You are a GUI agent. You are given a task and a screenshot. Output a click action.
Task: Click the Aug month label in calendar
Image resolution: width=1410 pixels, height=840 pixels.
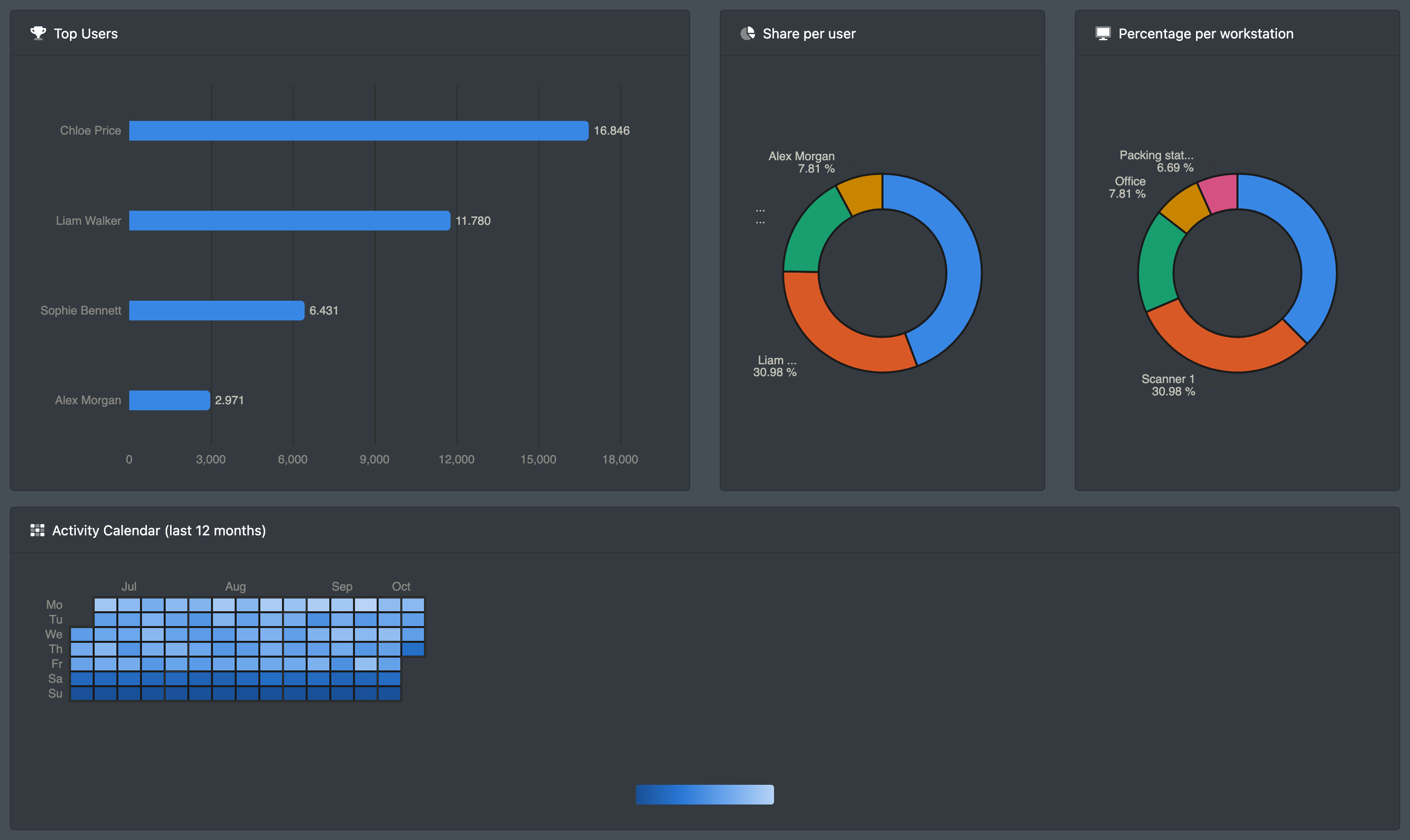[x=236, y=587]
